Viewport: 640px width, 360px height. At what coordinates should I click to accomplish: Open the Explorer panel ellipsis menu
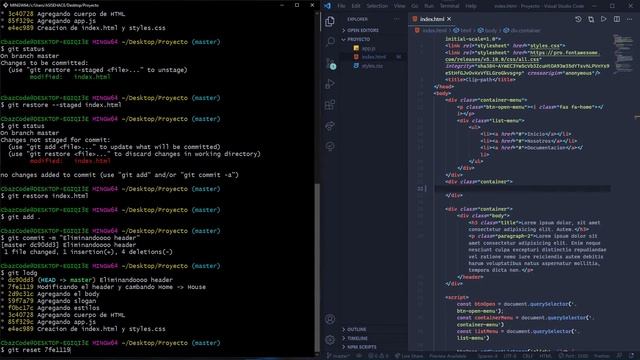pos(396,19)
